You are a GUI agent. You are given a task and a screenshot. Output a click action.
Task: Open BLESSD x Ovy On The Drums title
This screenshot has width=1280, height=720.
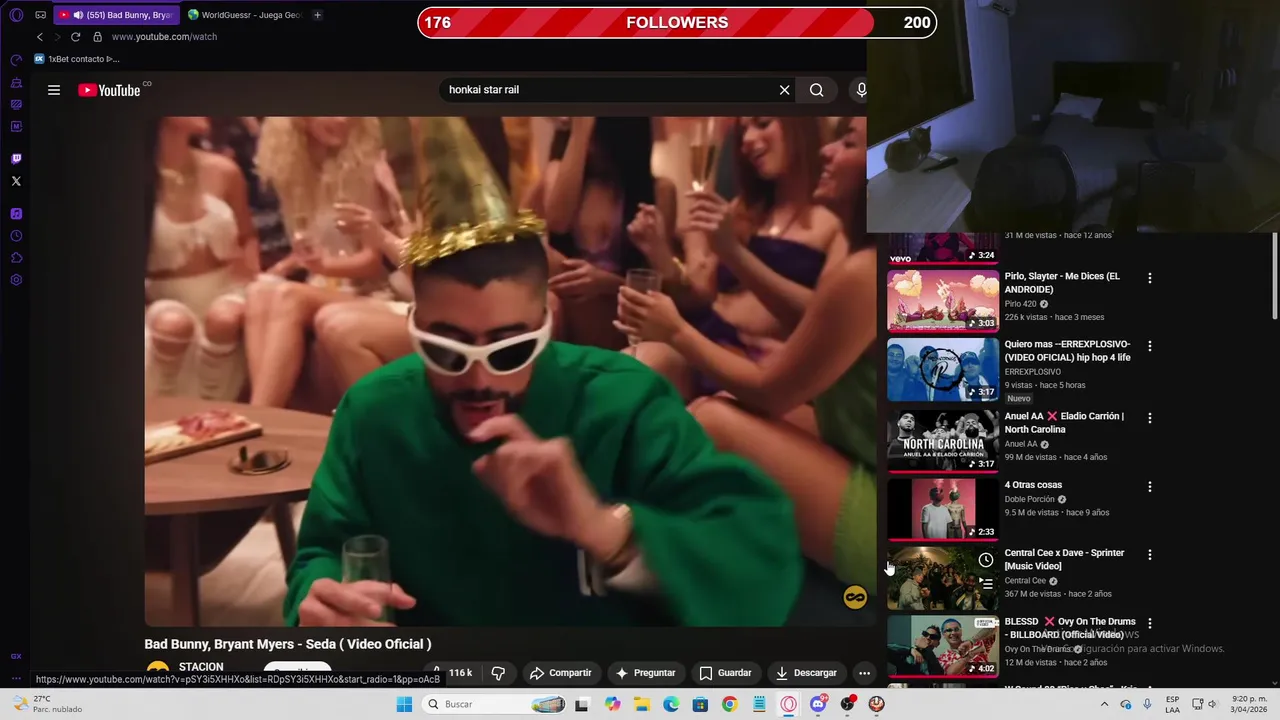coord(1070,628)
